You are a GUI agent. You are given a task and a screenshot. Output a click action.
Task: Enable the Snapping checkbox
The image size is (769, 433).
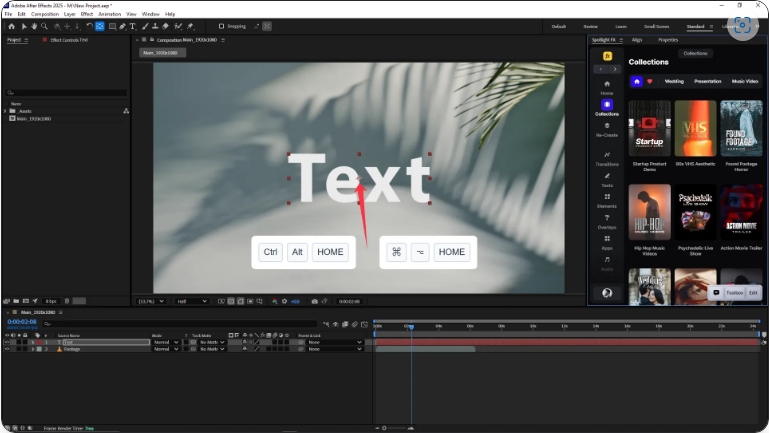click(x=221, y=26)
